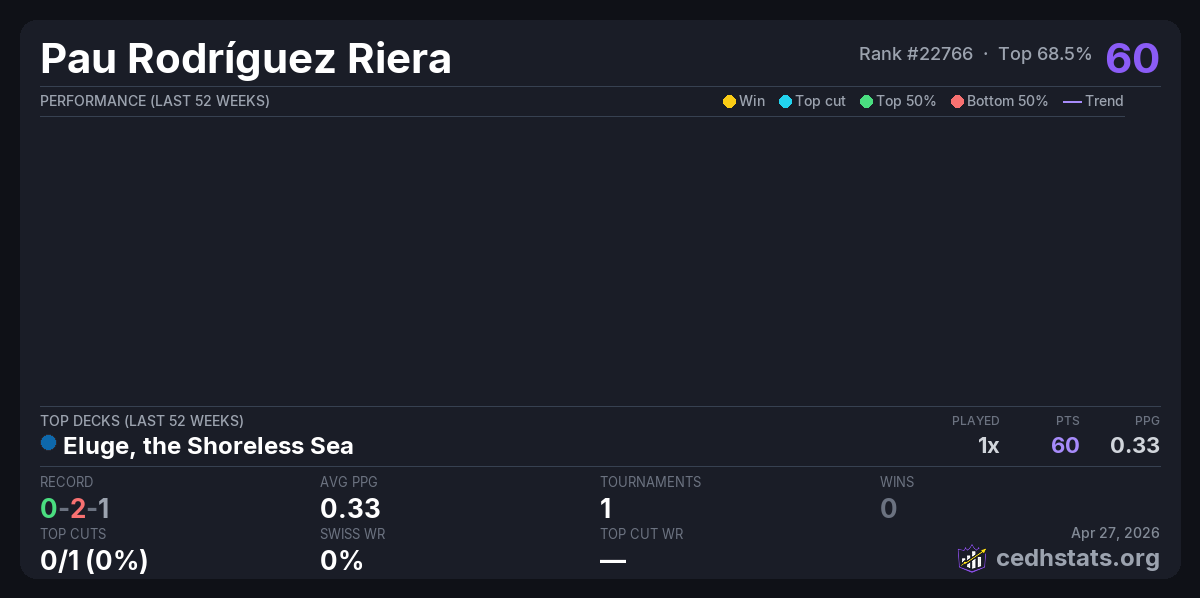This screenshot has width=1200, height=598.
Task: Open the cedhstats.org site link
Action: [1078, 558]
